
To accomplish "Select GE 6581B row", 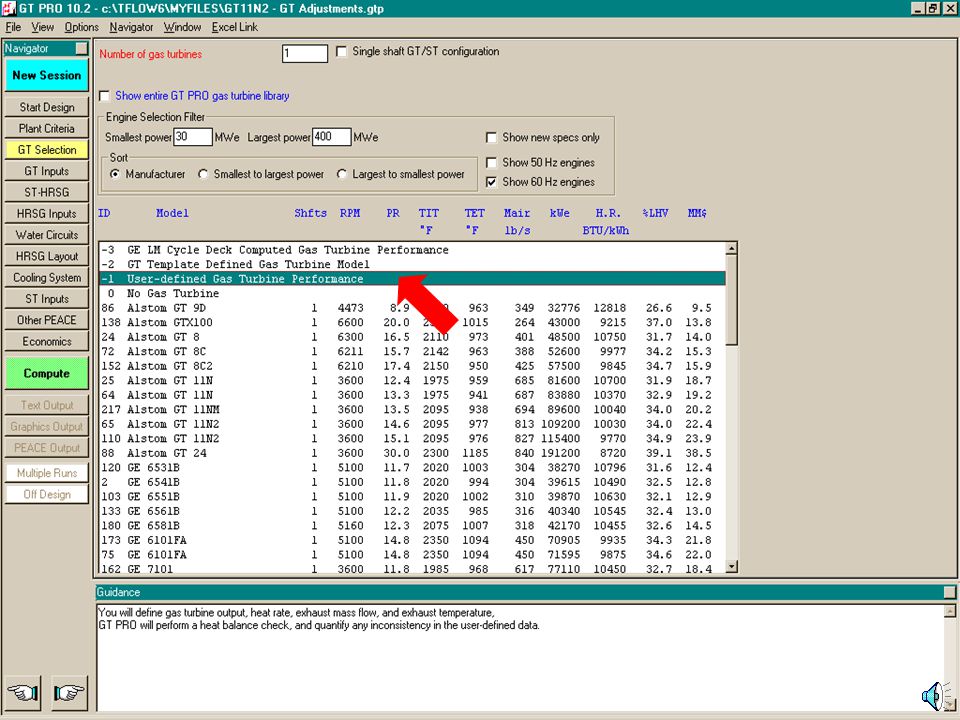I will click(411, 526).
